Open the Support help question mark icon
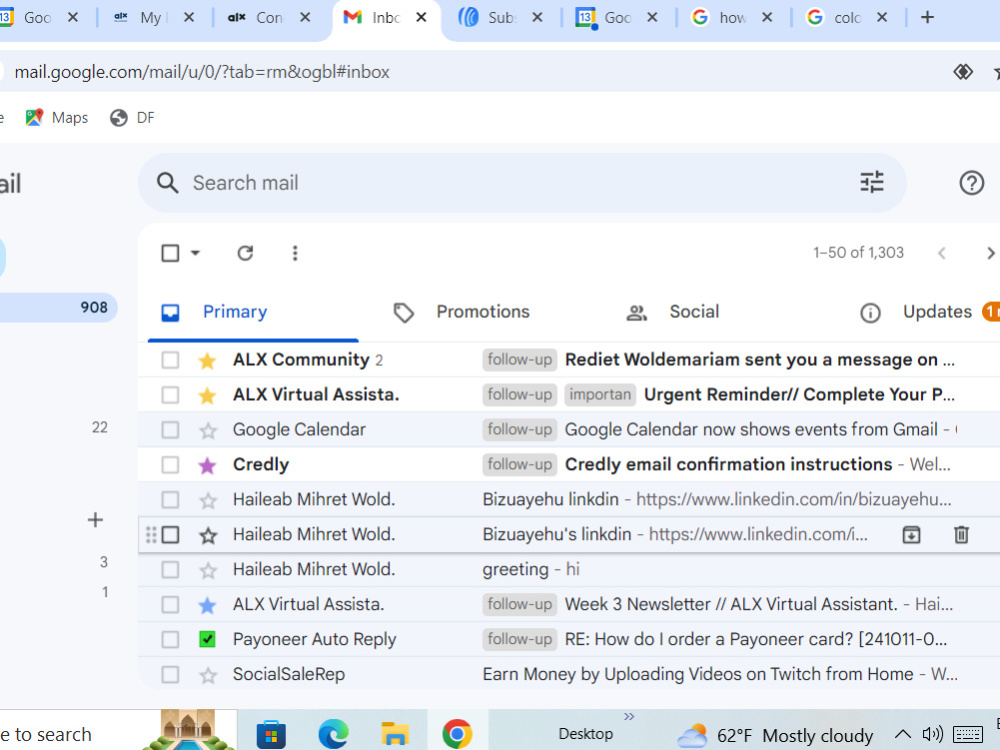 coord(971,183)
